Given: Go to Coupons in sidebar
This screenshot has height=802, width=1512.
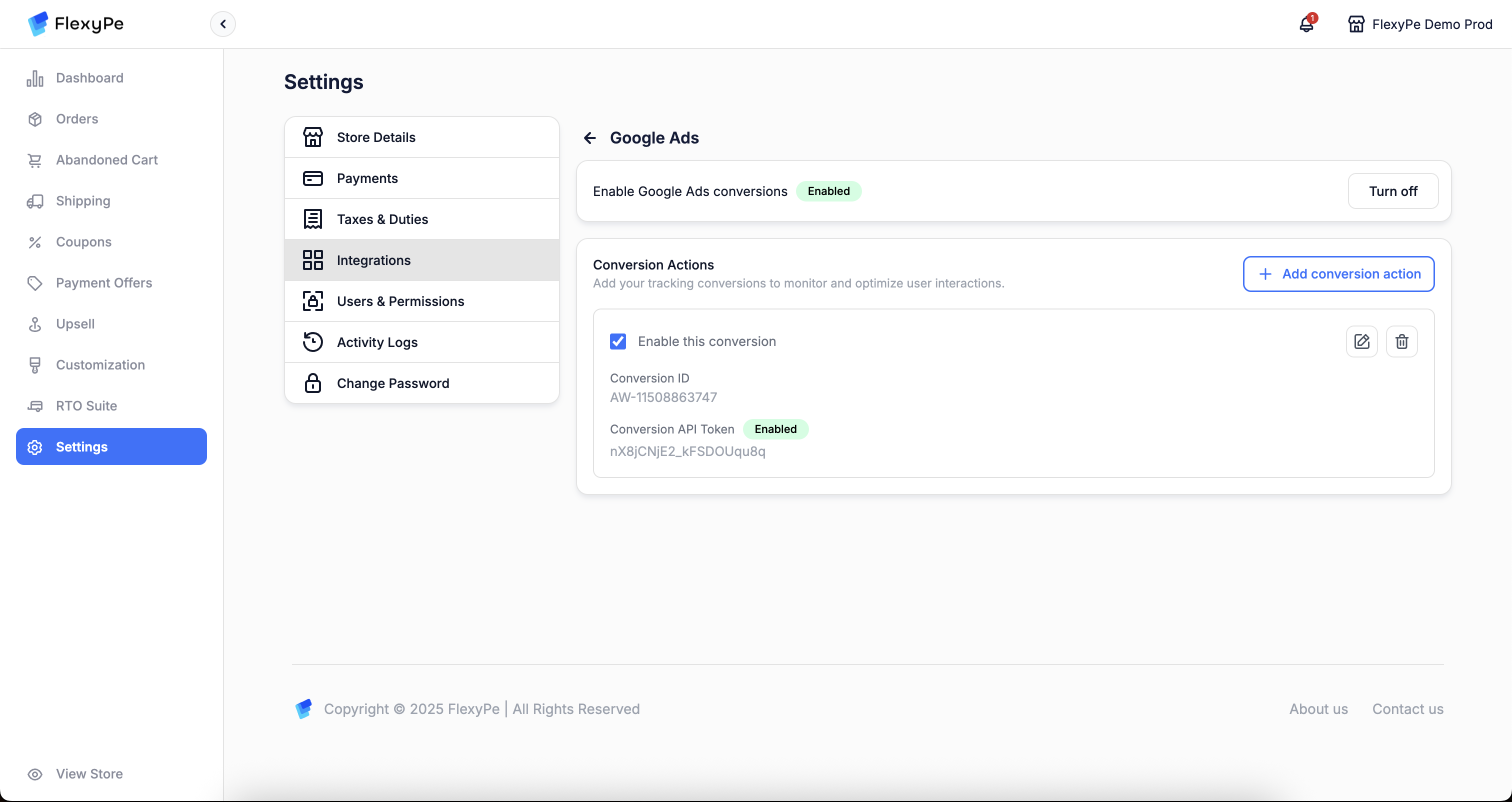Looking at the screenshot, I should coord(83,242).
